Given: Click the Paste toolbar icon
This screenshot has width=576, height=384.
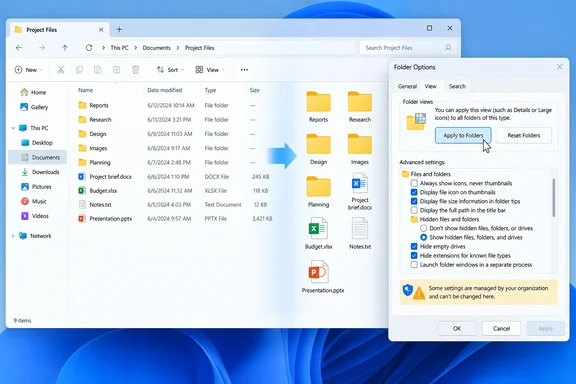Looking at the screenshot, I should tap(98, 70).
